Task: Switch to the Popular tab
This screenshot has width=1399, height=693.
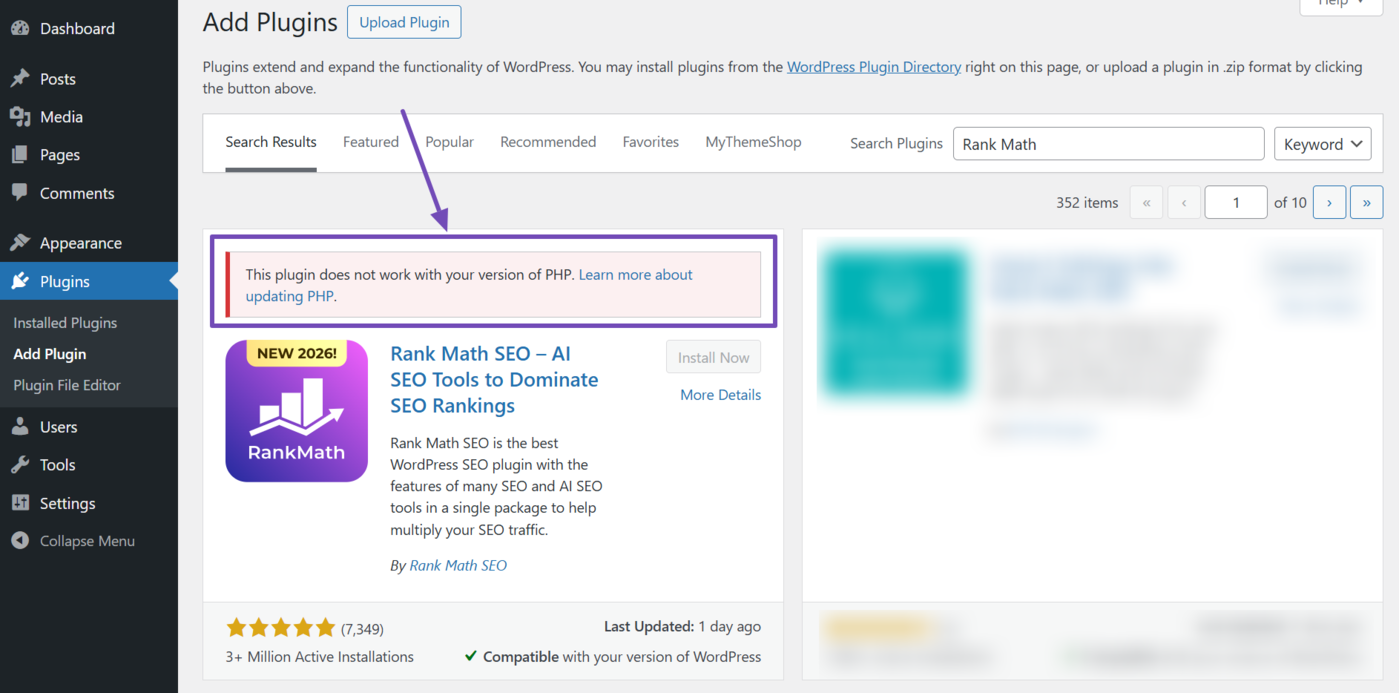Action: pos(450,142)
